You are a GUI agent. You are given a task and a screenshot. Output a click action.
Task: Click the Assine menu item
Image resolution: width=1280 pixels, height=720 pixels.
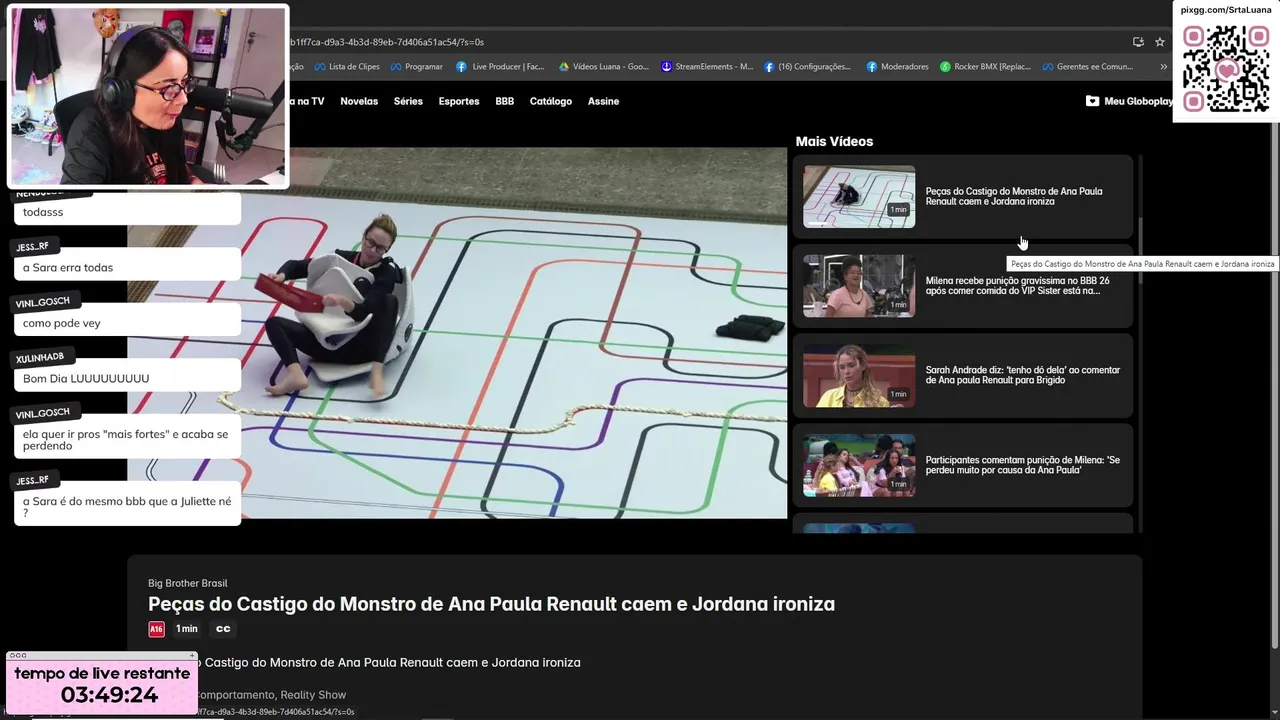point(603,101)
